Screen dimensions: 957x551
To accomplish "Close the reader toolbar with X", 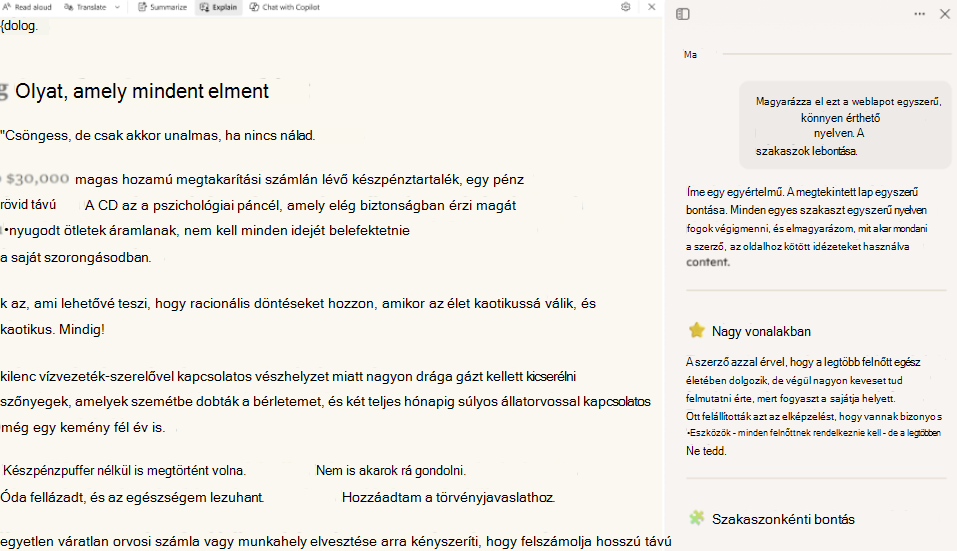I will [x=651, y=7].
